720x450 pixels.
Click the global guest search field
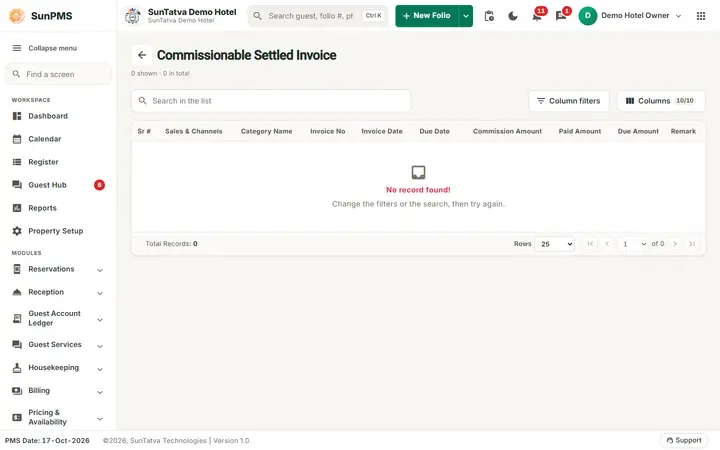pyautogui.click(x=318, y=16)
